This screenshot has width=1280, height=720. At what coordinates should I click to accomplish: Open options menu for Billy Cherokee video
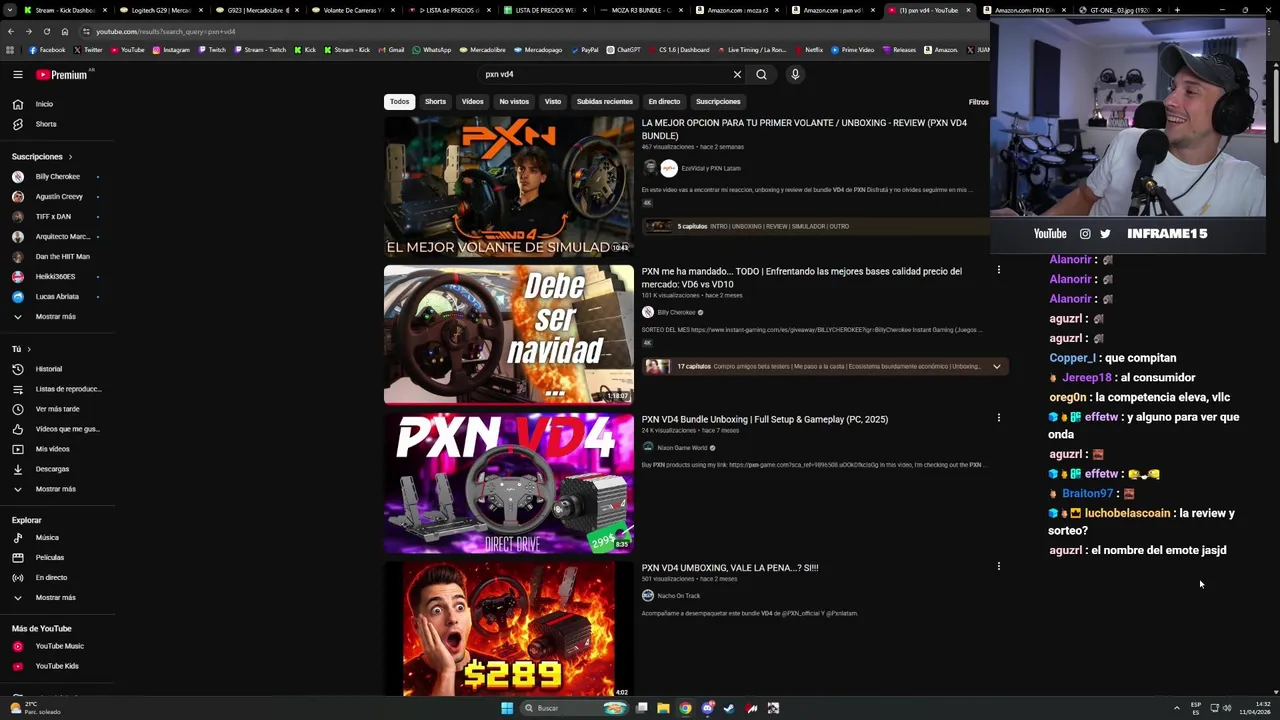point(998,270)
